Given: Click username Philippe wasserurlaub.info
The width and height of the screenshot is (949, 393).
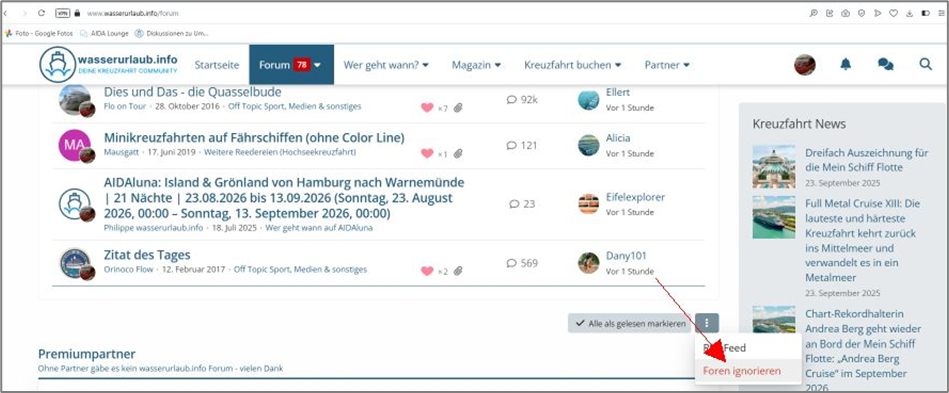Looking at the screenshot, I should tap(154, 228).
